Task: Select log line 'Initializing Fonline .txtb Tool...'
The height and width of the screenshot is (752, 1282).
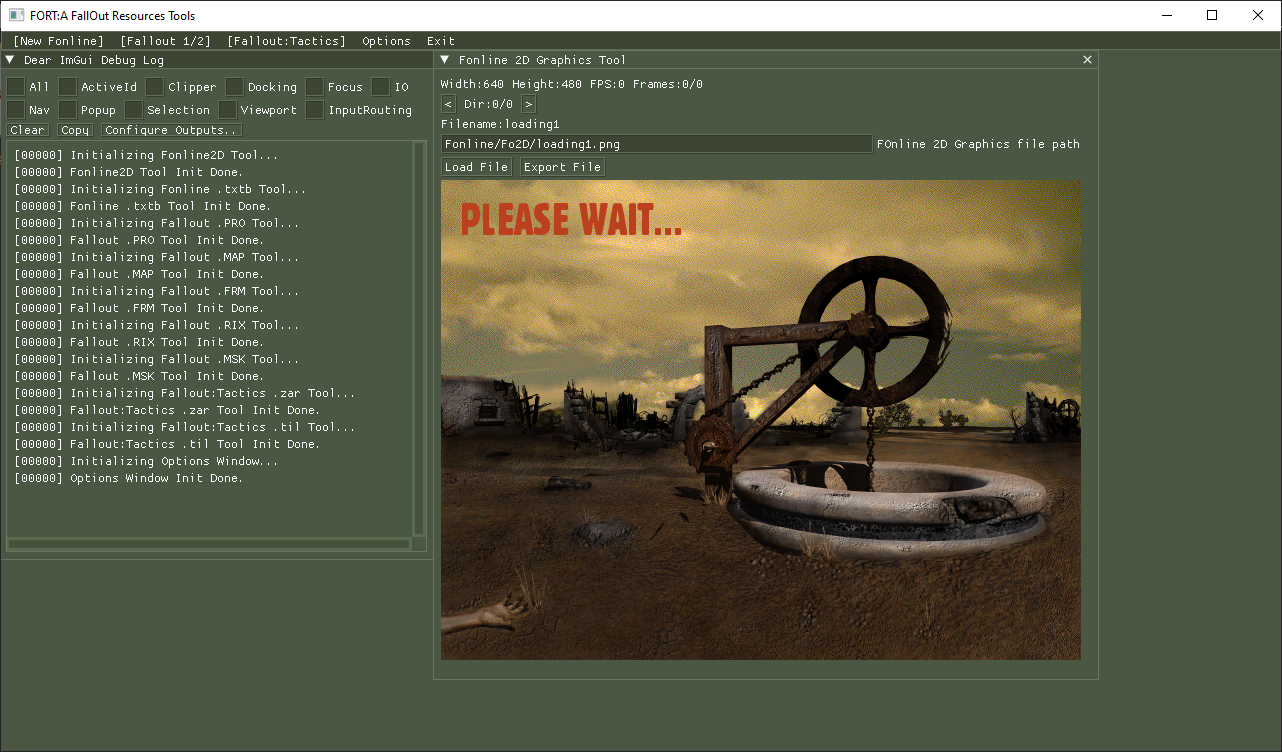Action: 161,189
